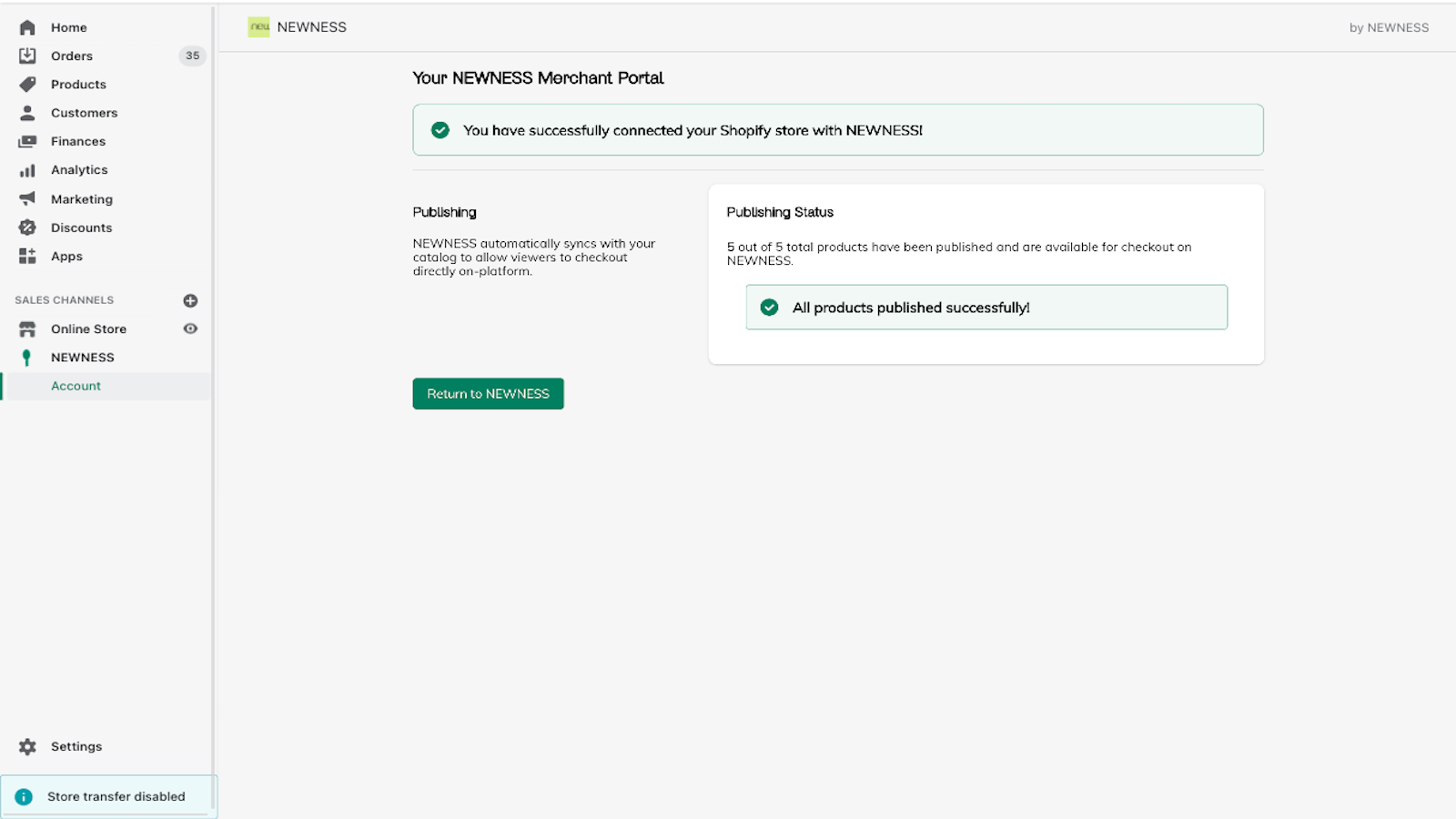
Task: Click the 'NEWNESS automatically syncs' description
Action: coord(534,258)
